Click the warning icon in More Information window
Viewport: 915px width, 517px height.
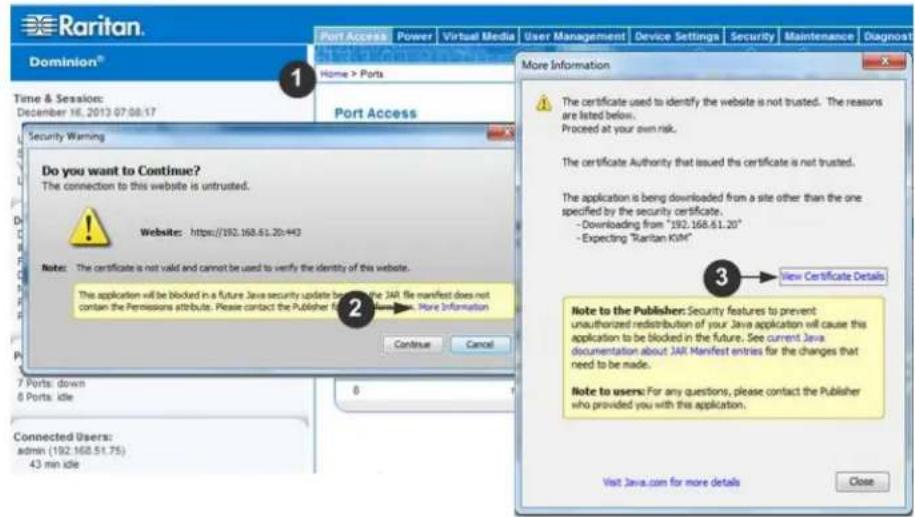[544, 103]
